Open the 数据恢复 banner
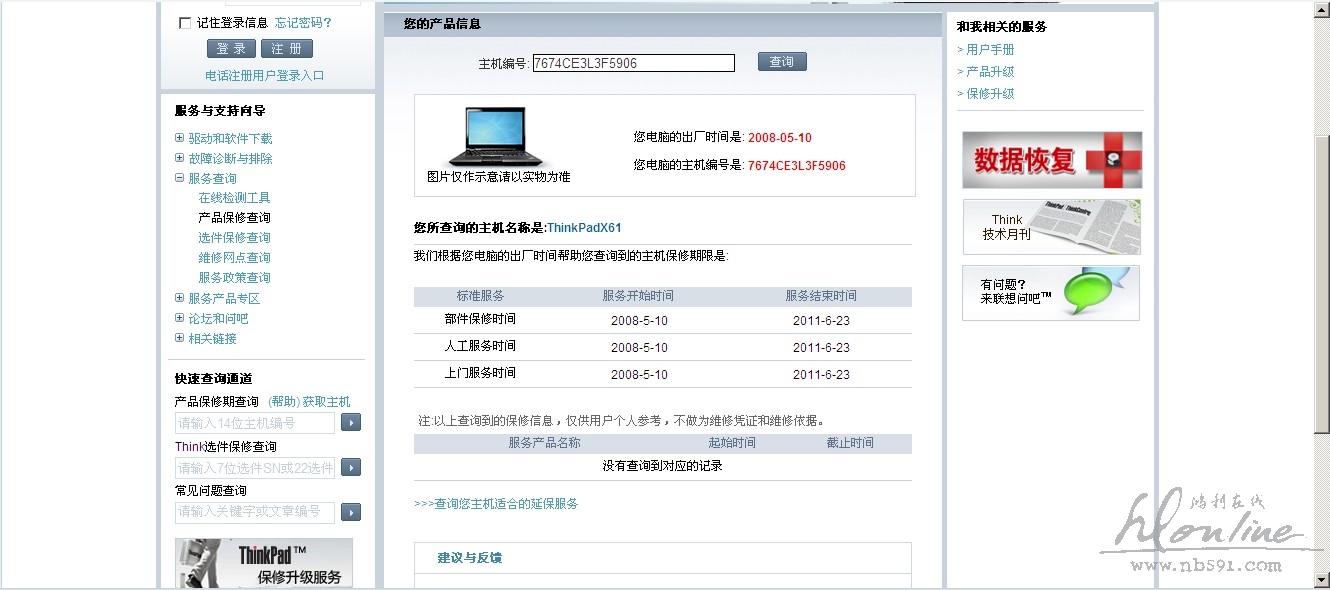The image size is (1330, 590). [1052, 160]
